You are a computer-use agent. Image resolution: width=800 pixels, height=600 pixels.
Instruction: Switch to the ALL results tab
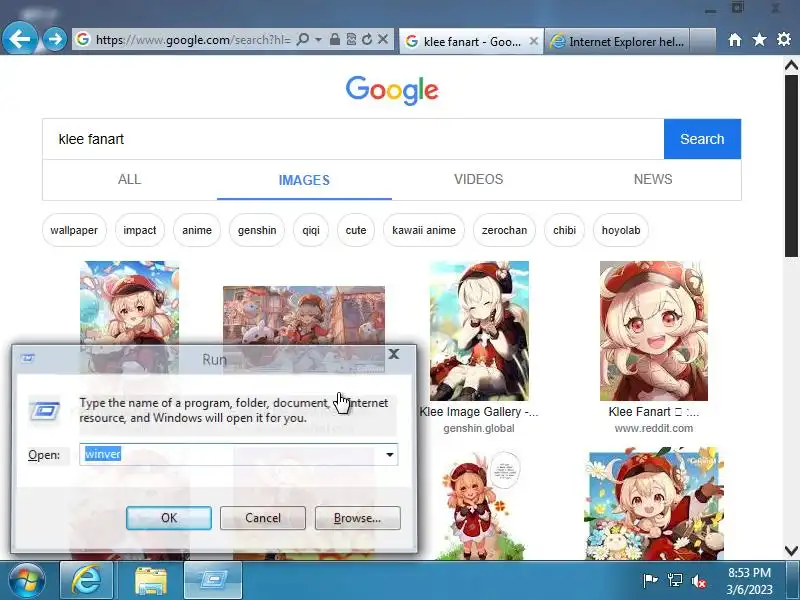click(x=130, y=180)
